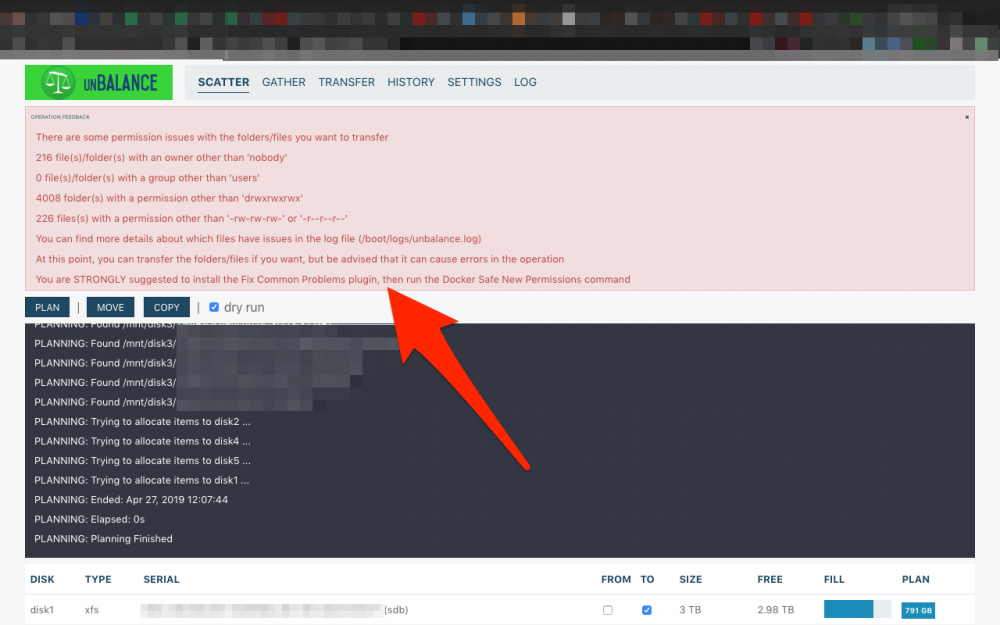The height and width of the screenshot is (625, 1000).
Task: Click 'PLANNING: Trying to allocate items to disk5'
Action: [142, 460]
